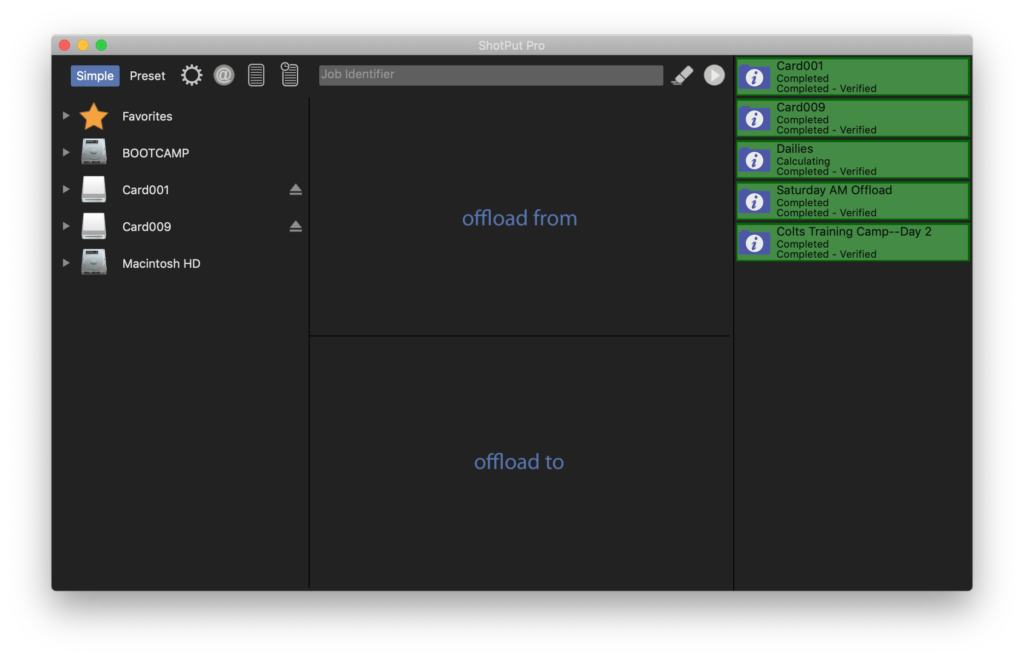Click the Favorites star icon
Viewport: 1024px width, 659px height.
93,115
